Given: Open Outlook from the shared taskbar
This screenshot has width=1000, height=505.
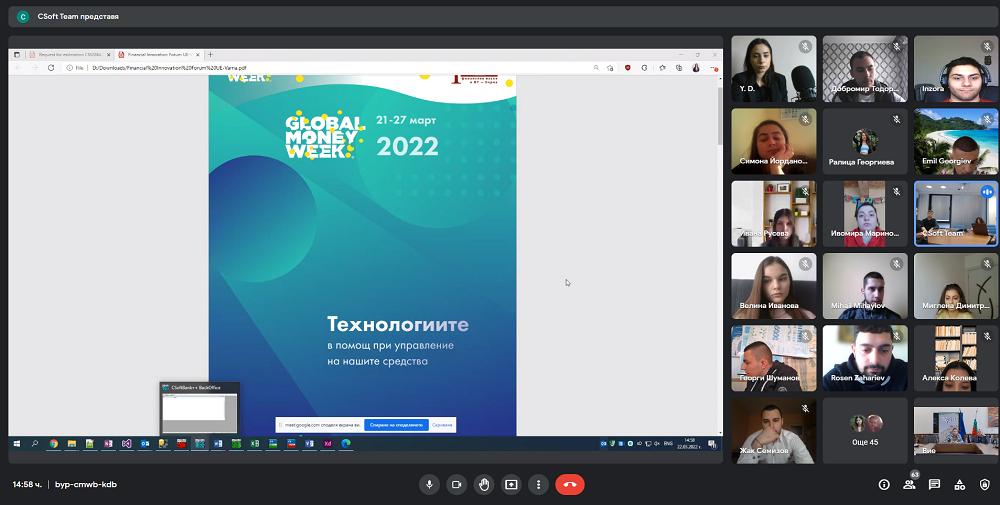Looking at the screenshot, I should (x=145, y=443).
